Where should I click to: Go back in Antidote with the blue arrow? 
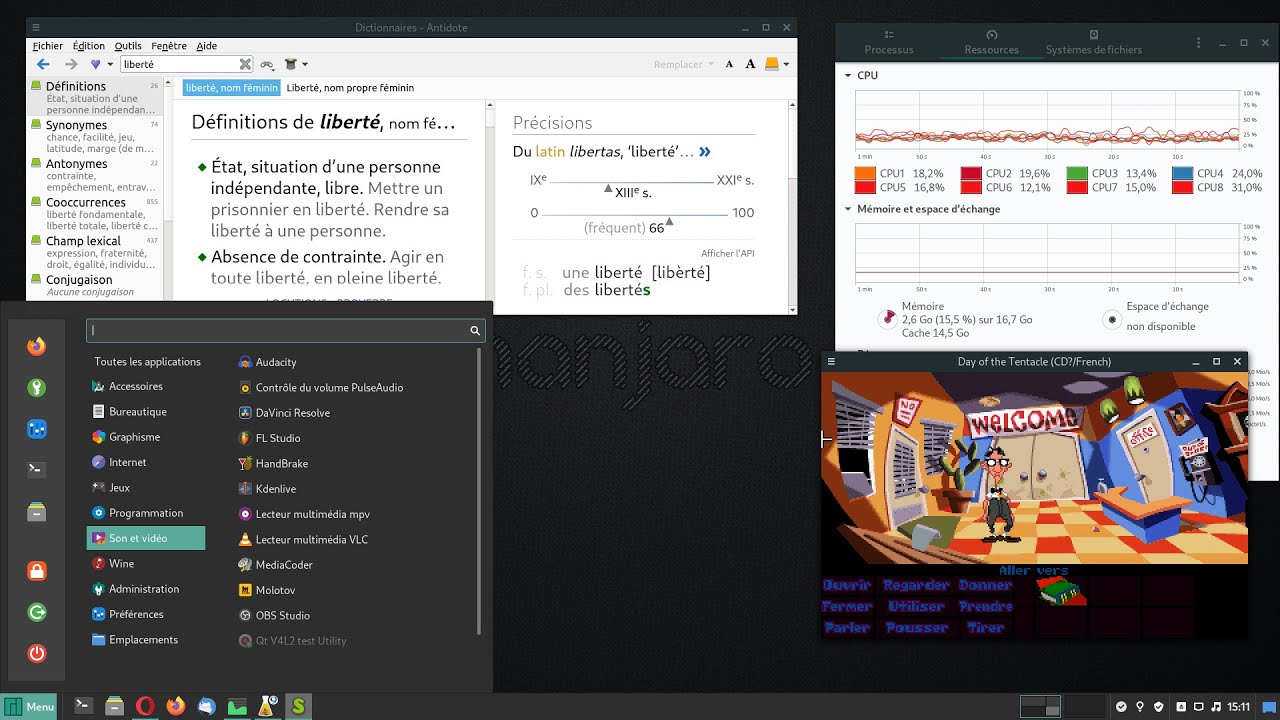pyautogui.click(x=43, y=64)
